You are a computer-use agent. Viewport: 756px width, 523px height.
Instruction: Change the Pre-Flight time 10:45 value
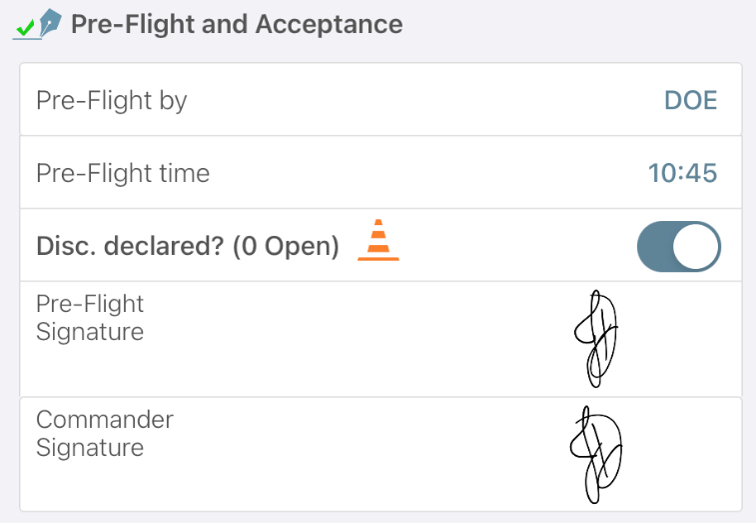682,173
